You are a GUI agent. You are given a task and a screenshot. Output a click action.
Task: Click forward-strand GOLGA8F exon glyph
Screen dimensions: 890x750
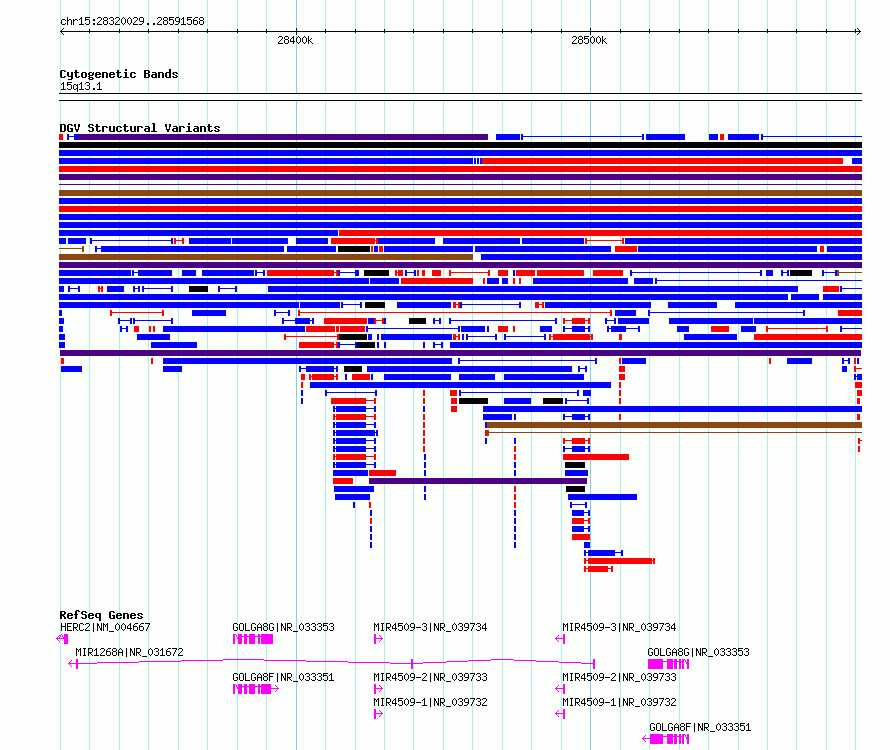tap(255, 689)
